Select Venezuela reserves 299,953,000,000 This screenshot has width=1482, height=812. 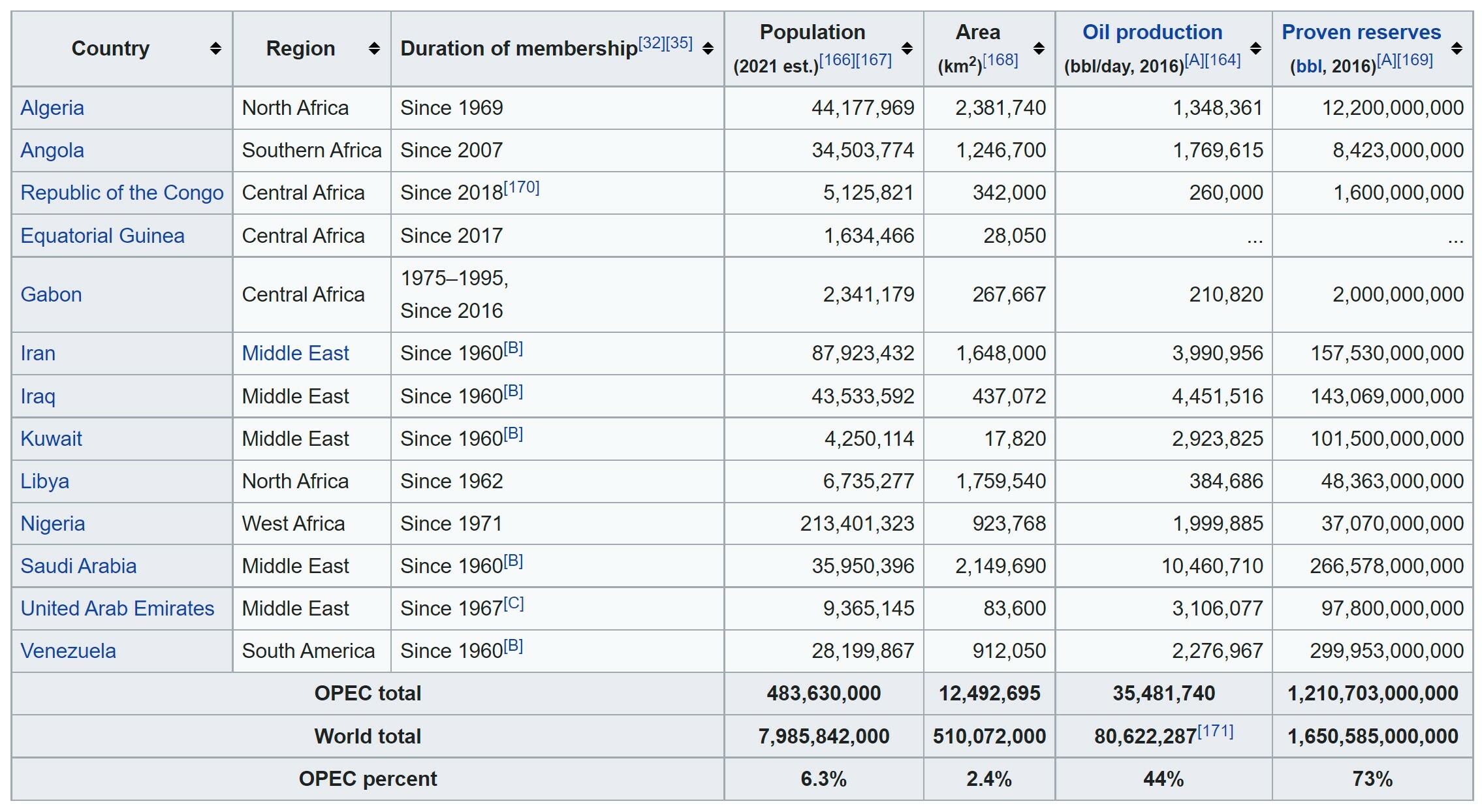click(x=1387, y=651)
